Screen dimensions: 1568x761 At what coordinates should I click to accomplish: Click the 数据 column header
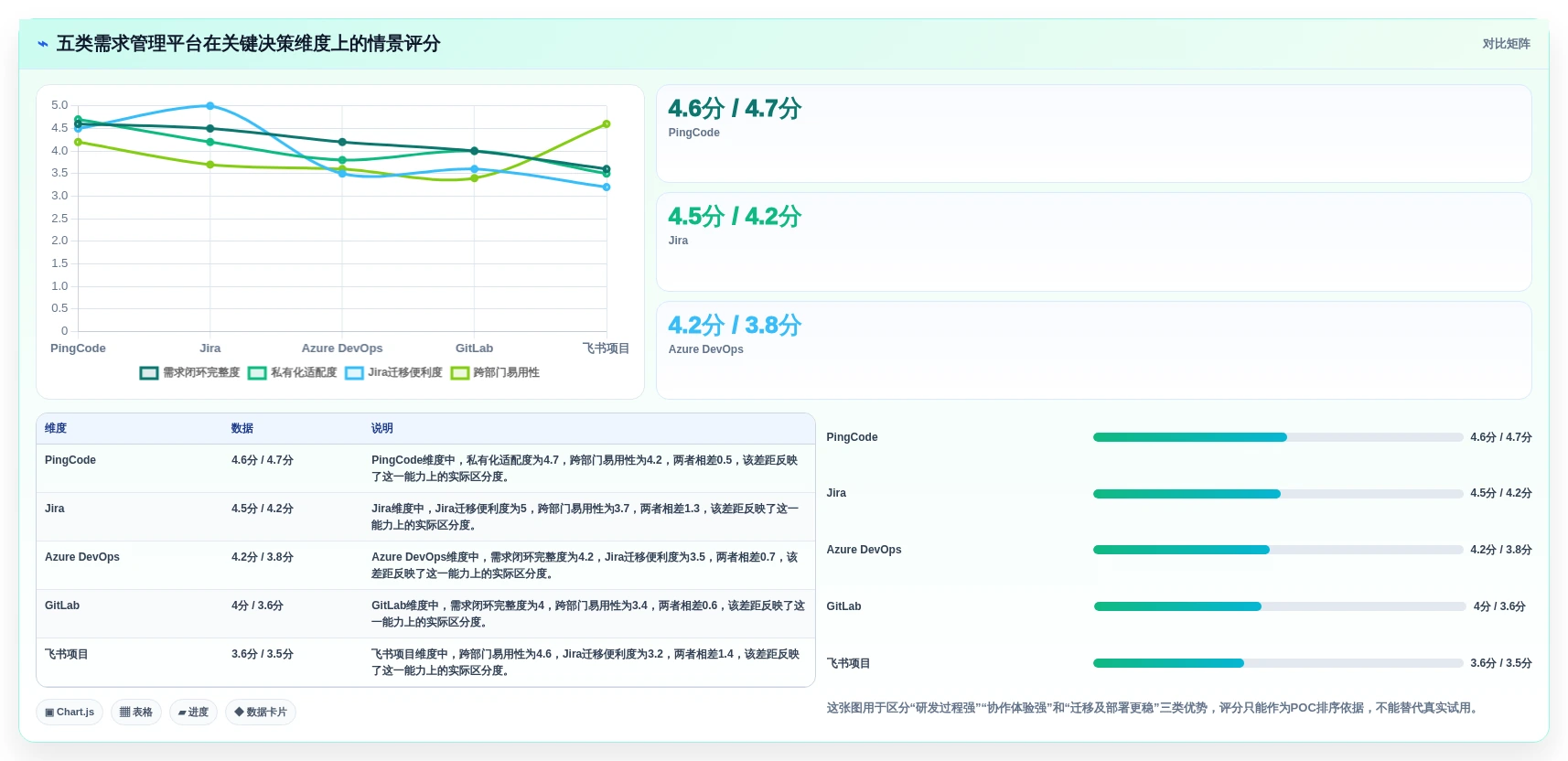(242, 428)
